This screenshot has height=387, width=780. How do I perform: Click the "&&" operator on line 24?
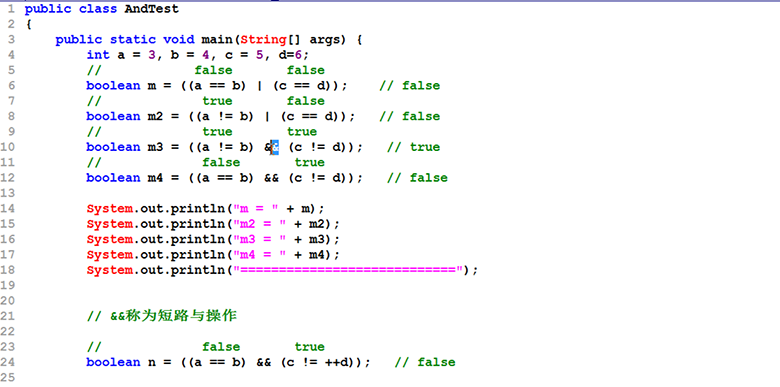pos(264,363)
